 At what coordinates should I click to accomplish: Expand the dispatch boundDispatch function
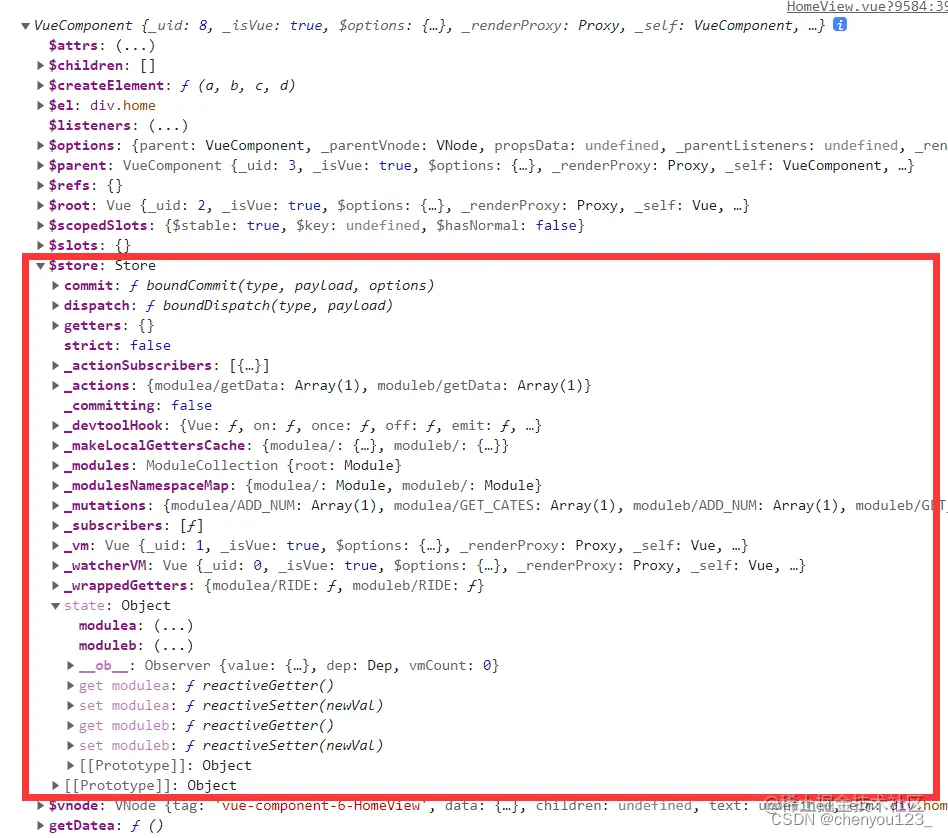tap(56, 305)
